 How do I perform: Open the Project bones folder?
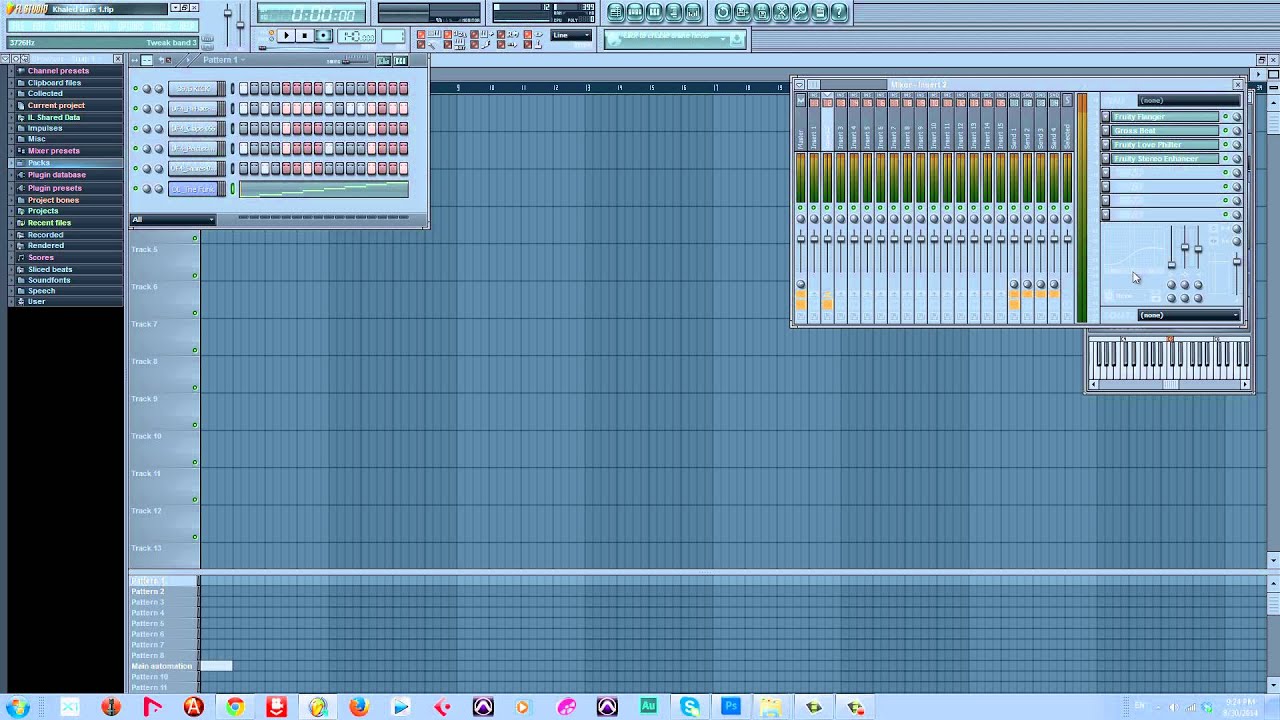(x=53, y=200)
